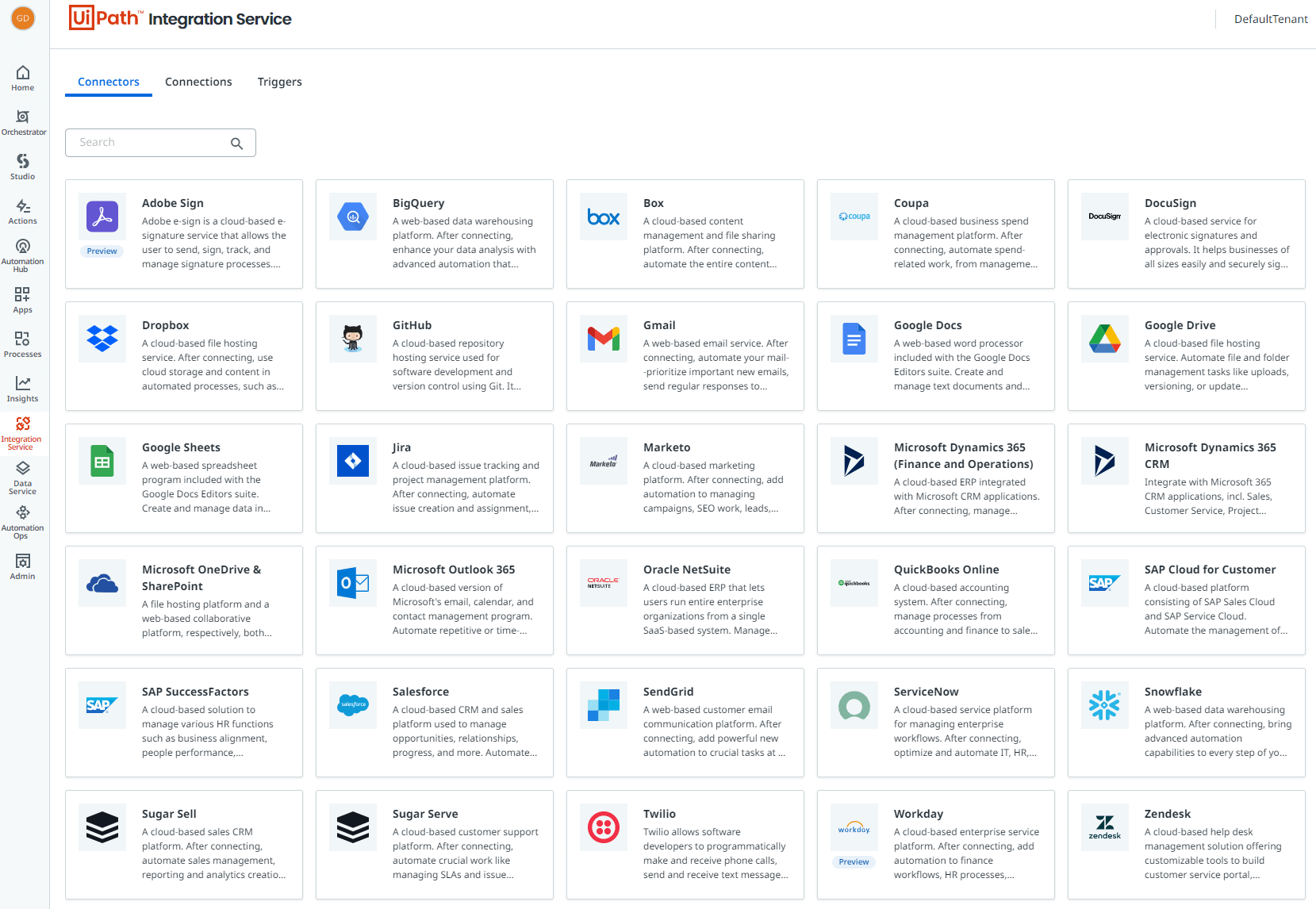Open the Oracle NetSuite connector title
Viewport: 1316px width, 909px height.
coord(687,570)
